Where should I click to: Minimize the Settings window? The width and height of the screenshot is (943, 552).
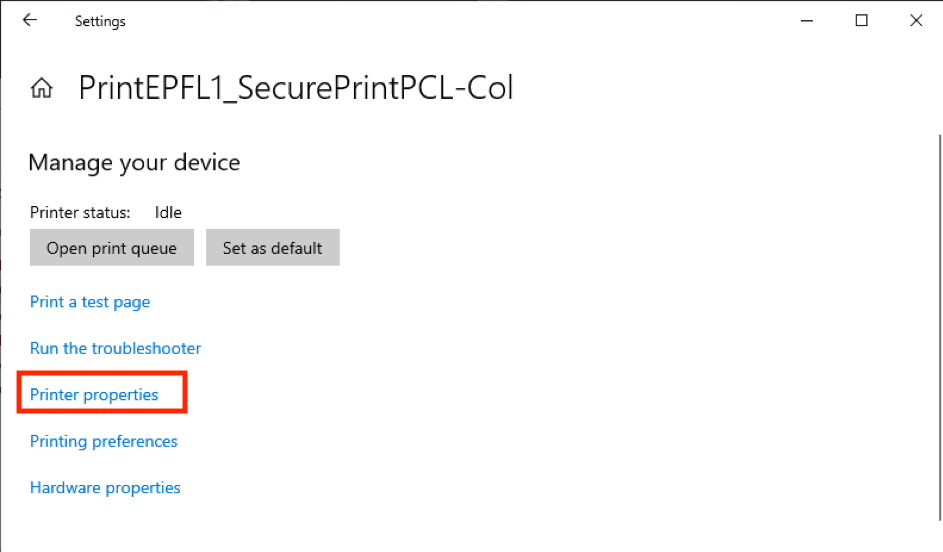tap(806, 21)
